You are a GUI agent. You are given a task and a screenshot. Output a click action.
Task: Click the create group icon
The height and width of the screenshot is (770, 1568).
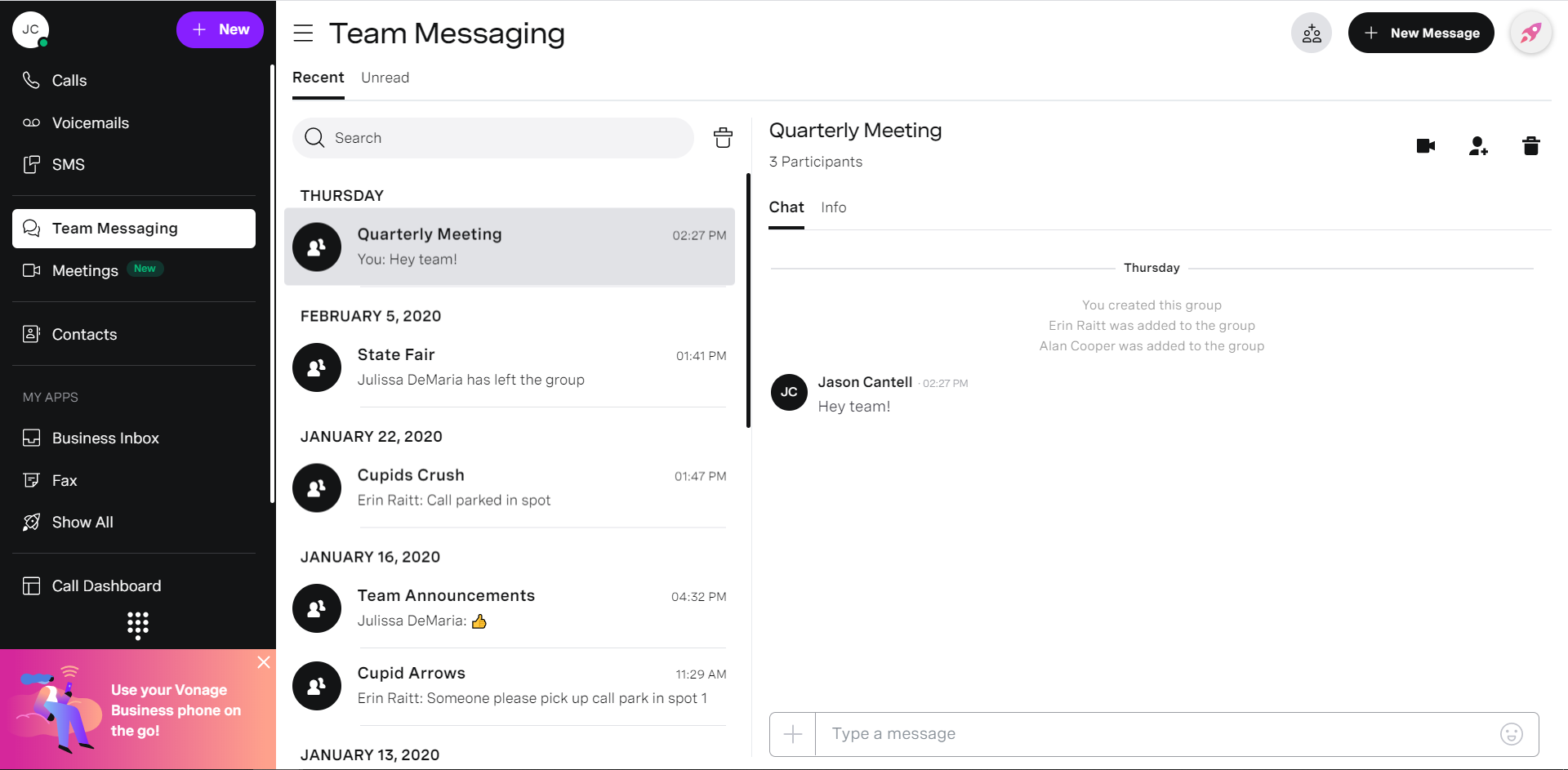[x=1311, y=33]
